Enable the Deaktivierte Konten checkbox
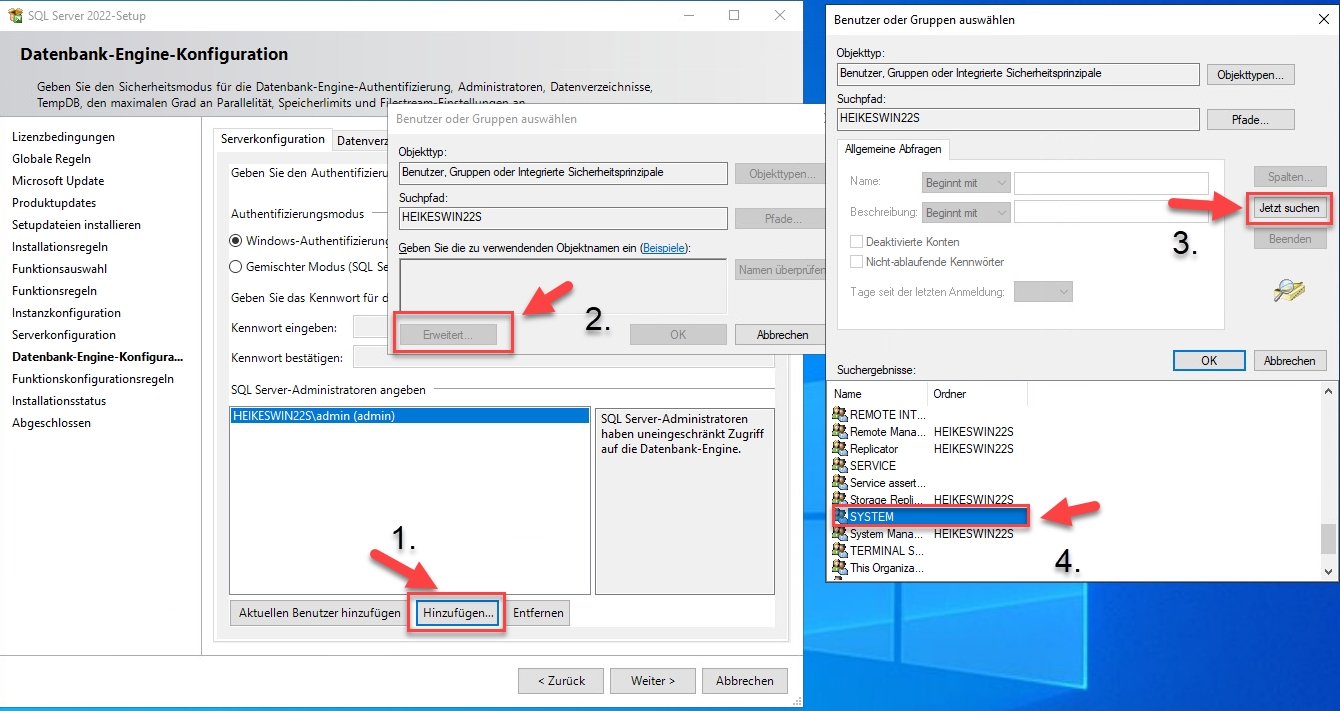 (x=856, y=242)
